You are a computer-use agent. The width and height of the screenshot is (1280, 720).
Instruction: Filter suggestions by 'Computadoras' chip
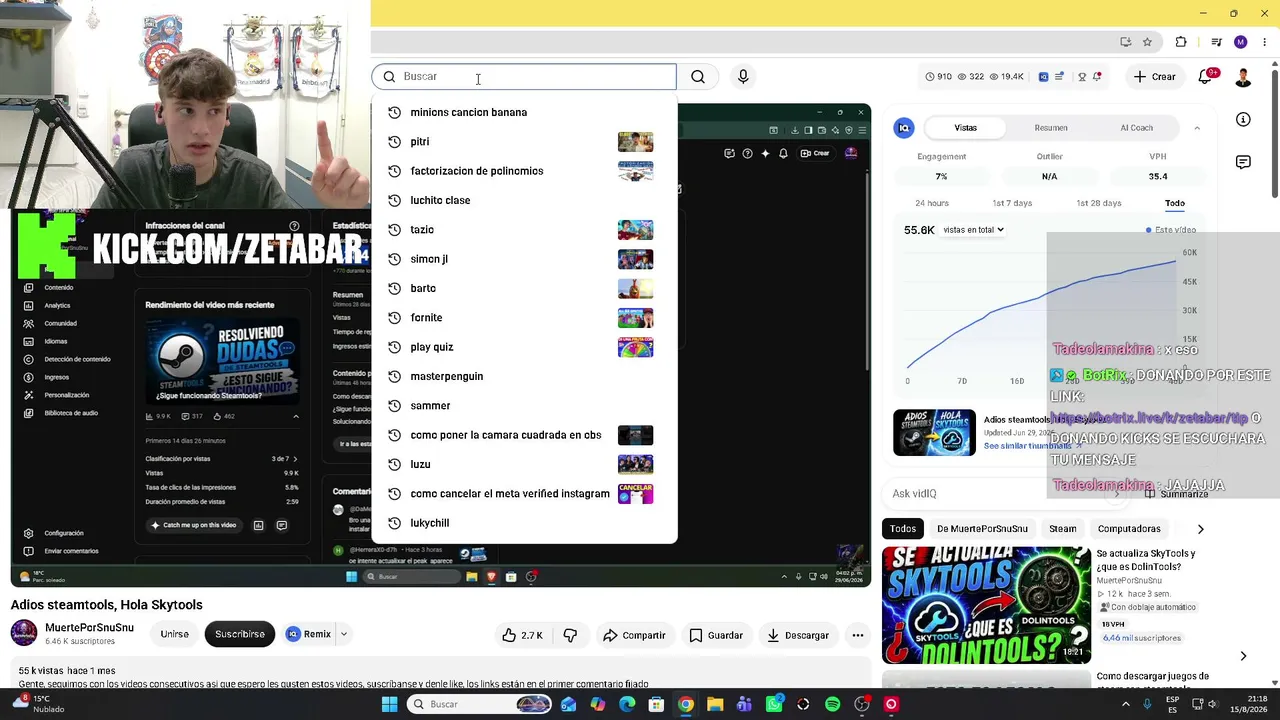[x=1129, y=529]
